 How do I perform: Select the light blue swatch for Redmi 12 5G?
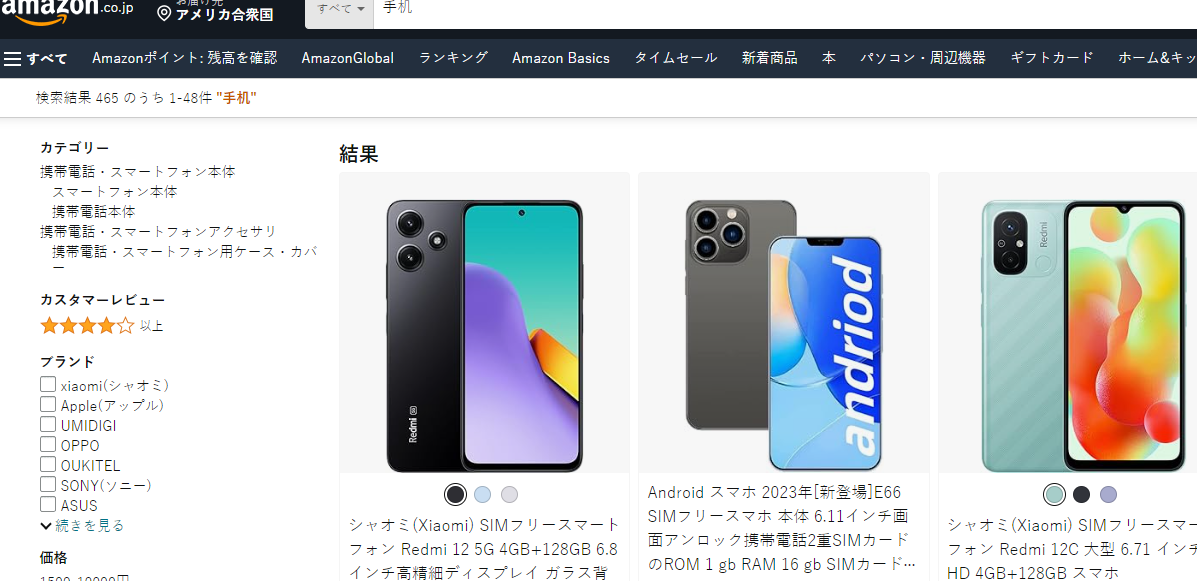point(482,494)
